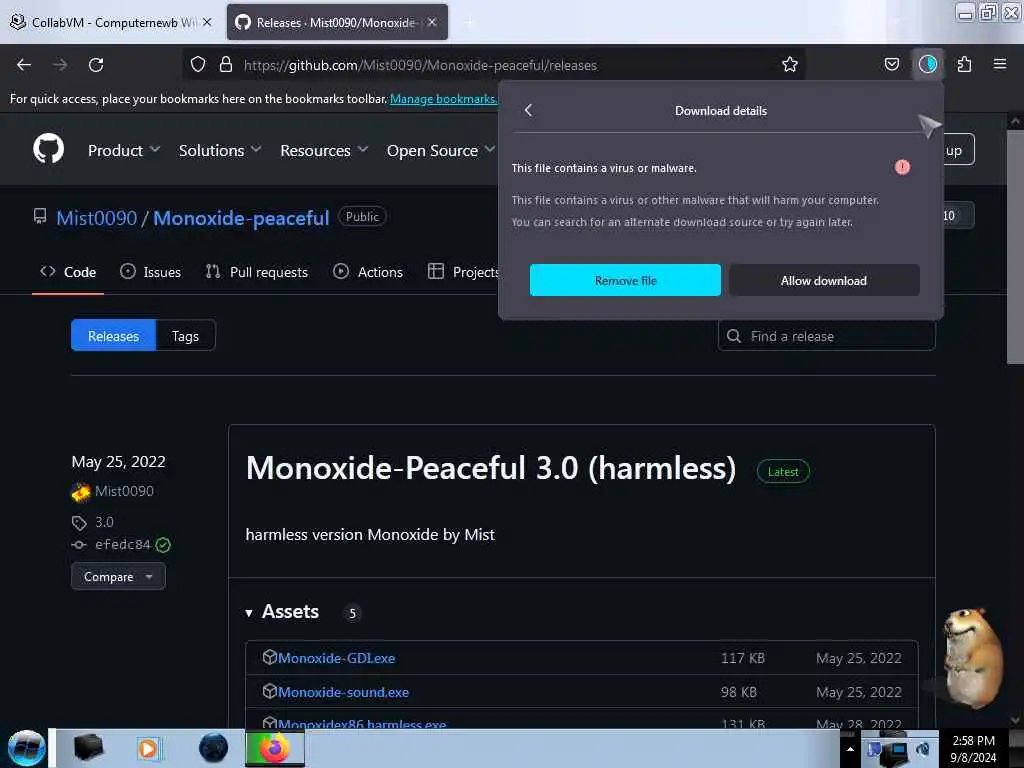The width and height of the screenshot is (1024, 768).
Task: Click Allow download button
Action: pos(824,280)
